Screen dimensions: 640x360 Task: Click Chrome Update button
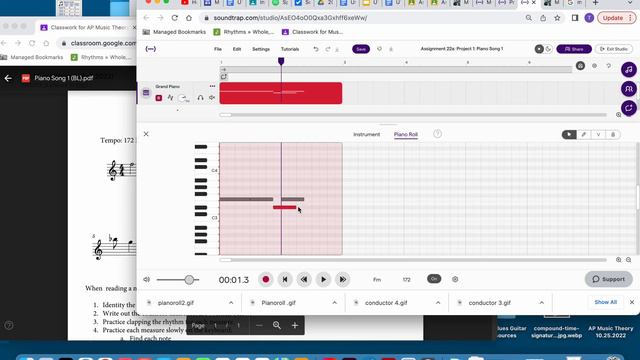(616, 18)
